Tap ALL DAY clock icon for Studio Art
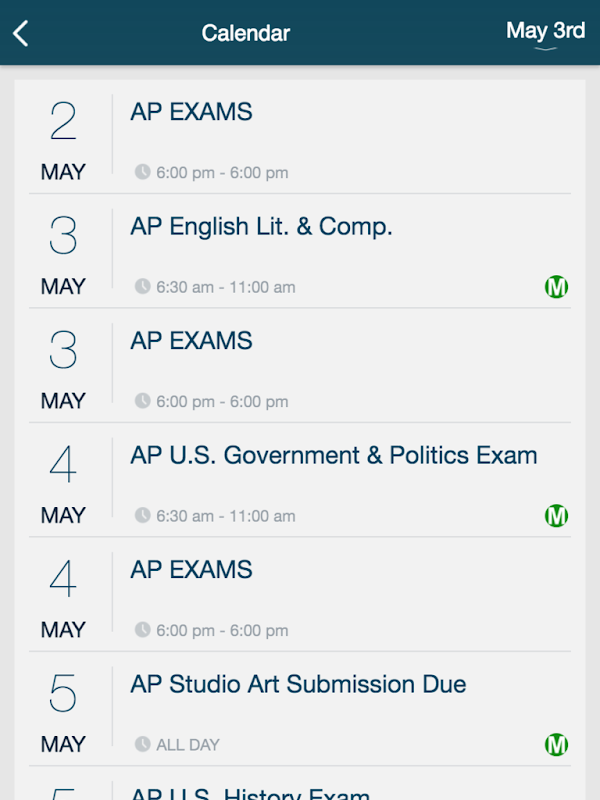This screenshot has width=600, height=800. click(x=143, y=745)
